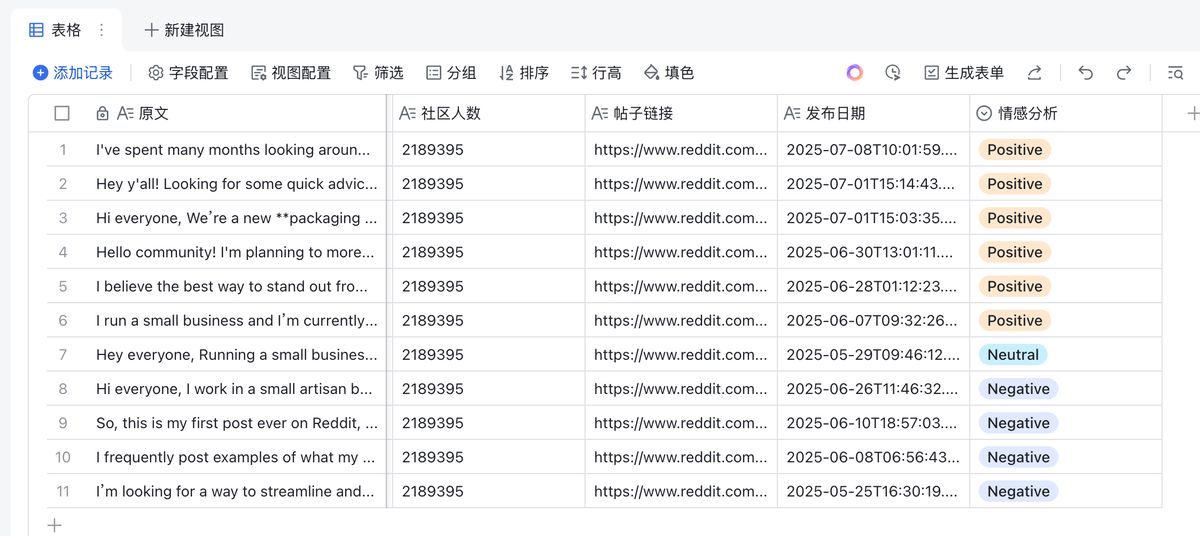Create a new view with 新建视图
The height and width of the screenshot is (536, 1200).
coord(184,30)
